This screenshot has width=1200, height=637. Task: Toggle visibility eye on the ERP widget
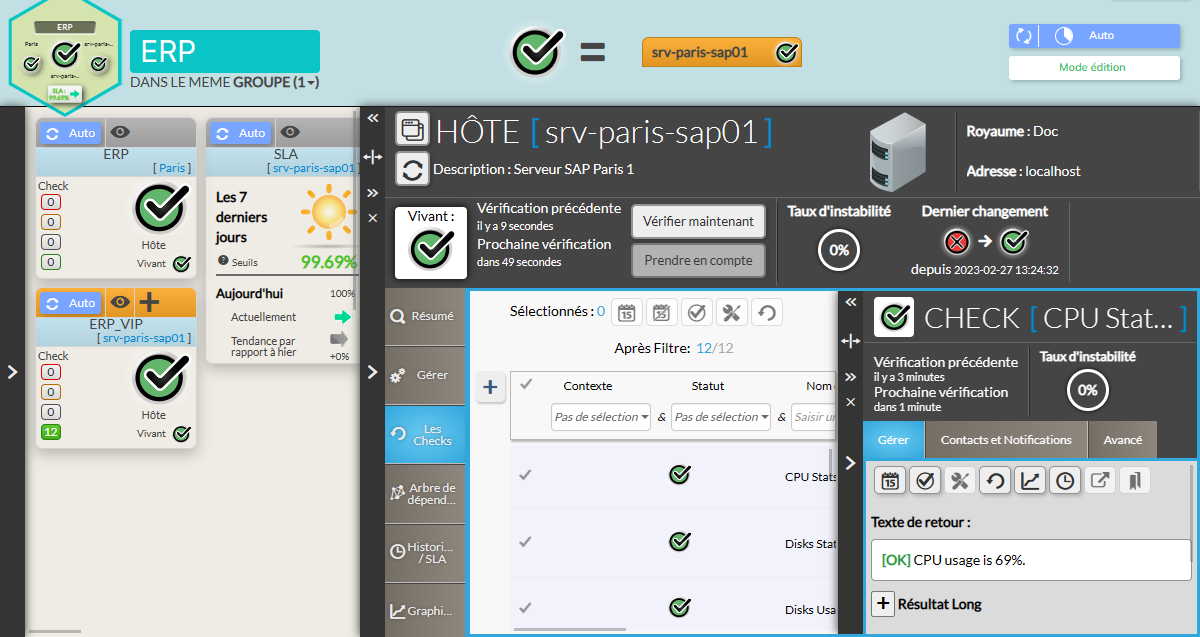pos(120,132)
